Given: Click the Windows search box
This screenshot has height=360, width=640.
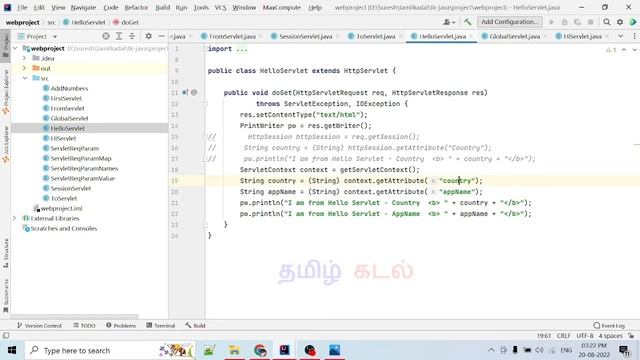Looking at the screenshot, I should (x=110, y=350).
